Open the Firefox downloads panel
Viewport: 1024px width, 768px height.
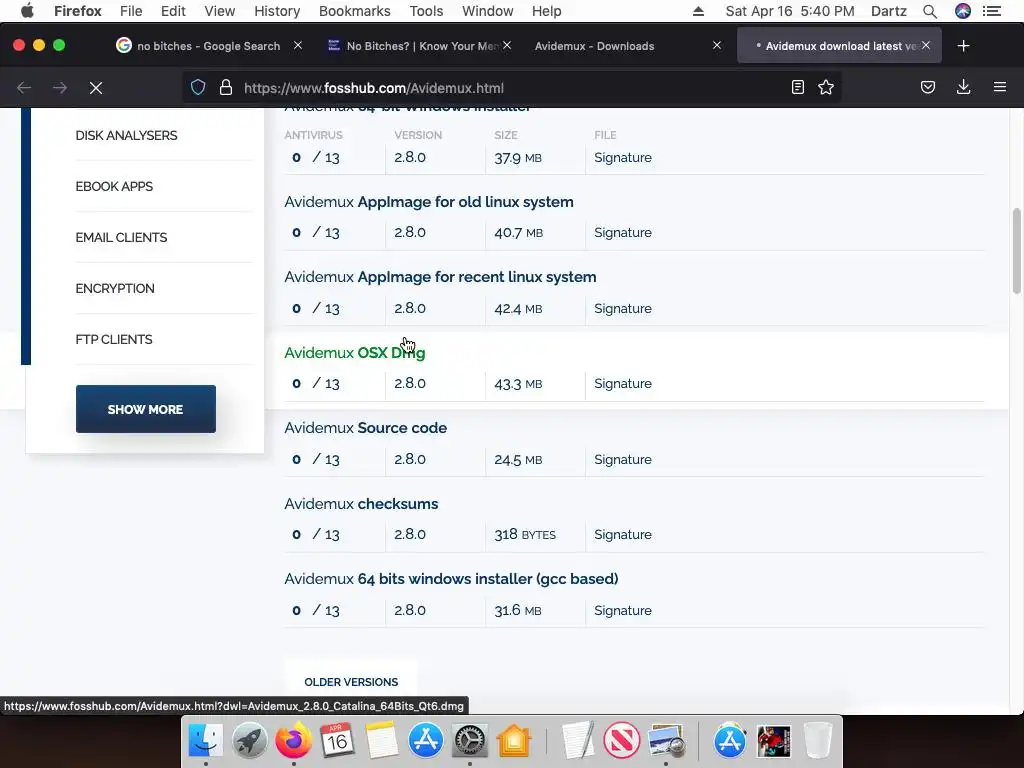click(x=963, y=88)
